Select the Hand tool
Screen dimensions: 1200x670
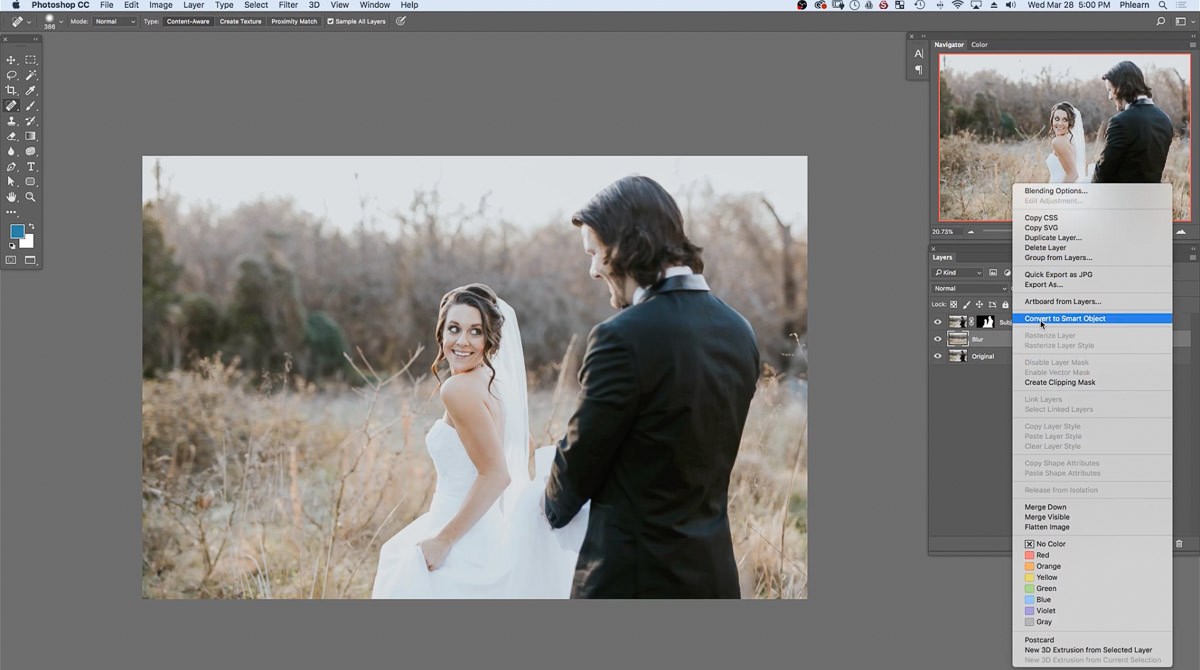12,197
